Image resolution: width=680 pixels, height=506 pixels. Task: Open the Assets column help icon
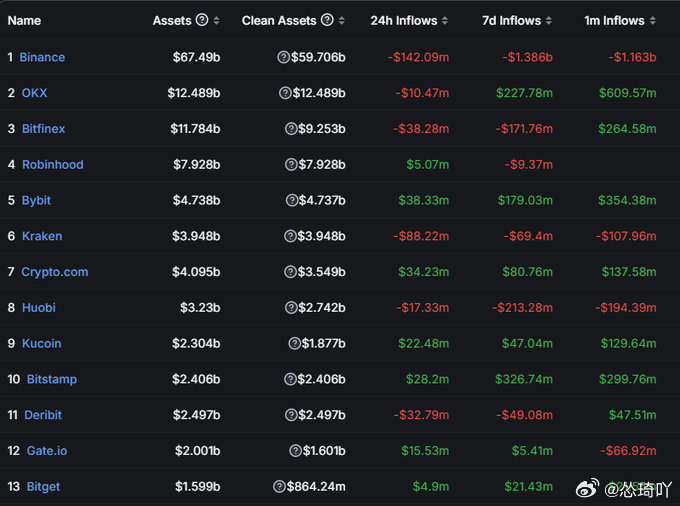click(202, 20)
